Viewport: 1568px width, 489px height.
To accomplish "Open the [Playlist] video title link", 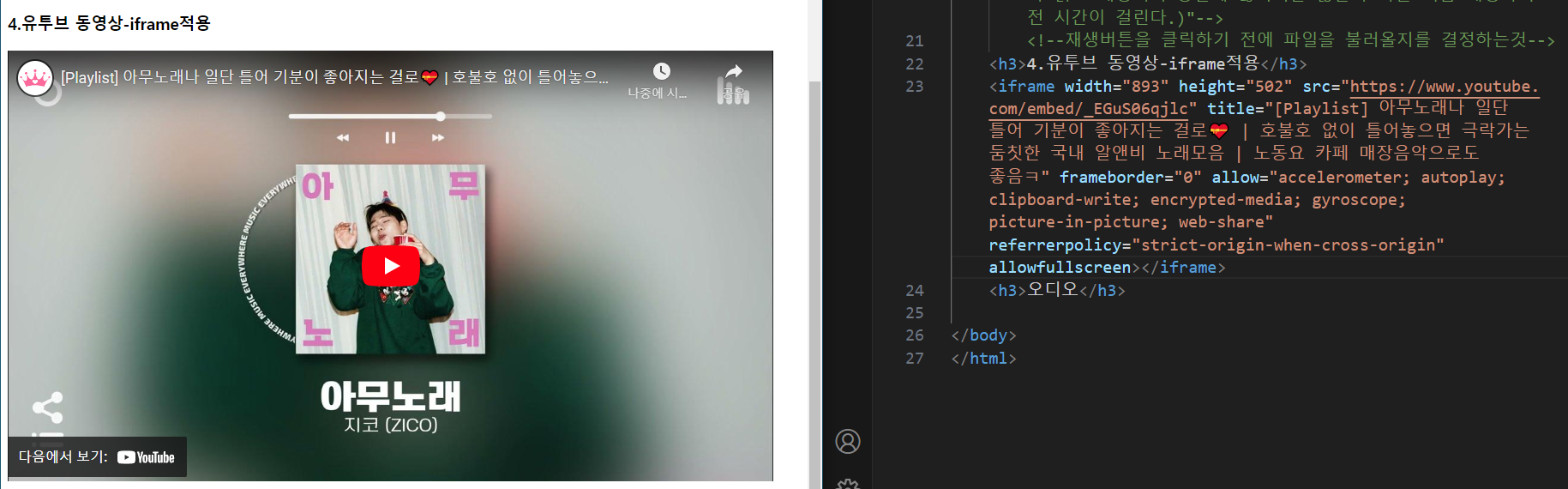I will [x=334, y=77].
